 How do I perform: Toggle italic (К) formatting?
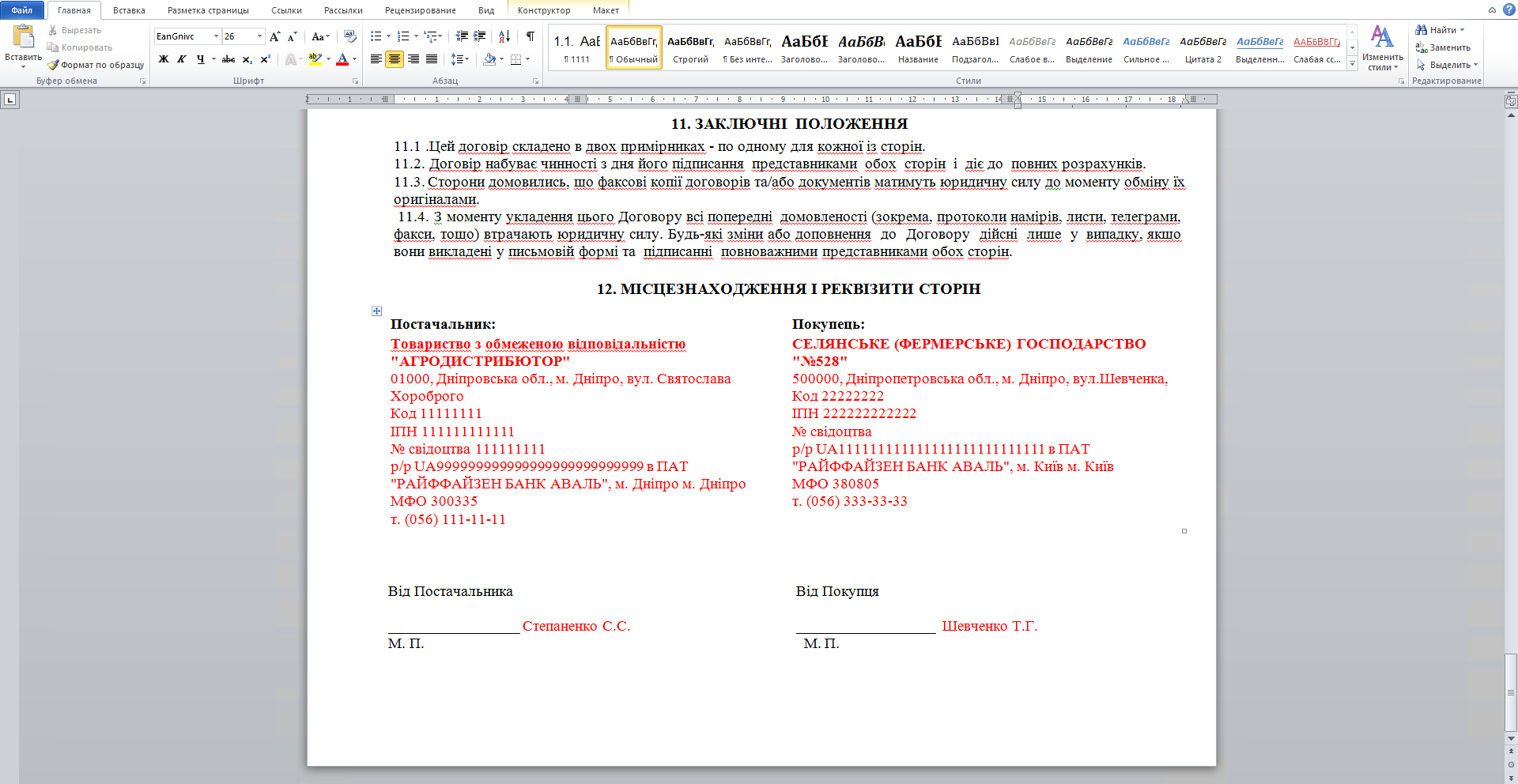click(x=182, y=59)
